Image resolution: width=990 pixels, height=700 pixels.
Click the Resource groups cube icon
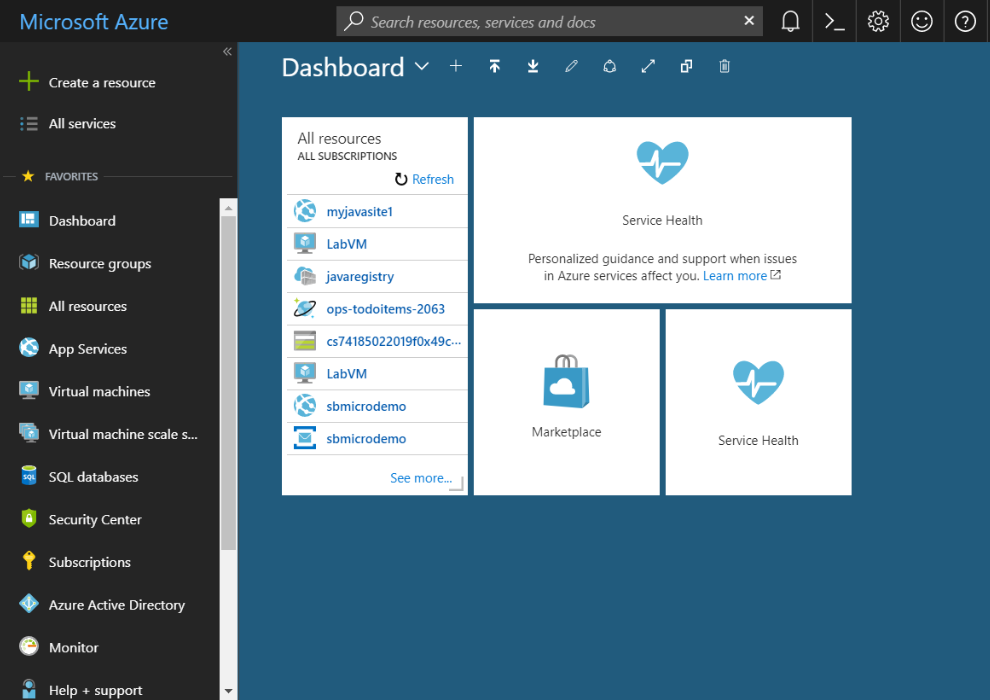point(28,262)
